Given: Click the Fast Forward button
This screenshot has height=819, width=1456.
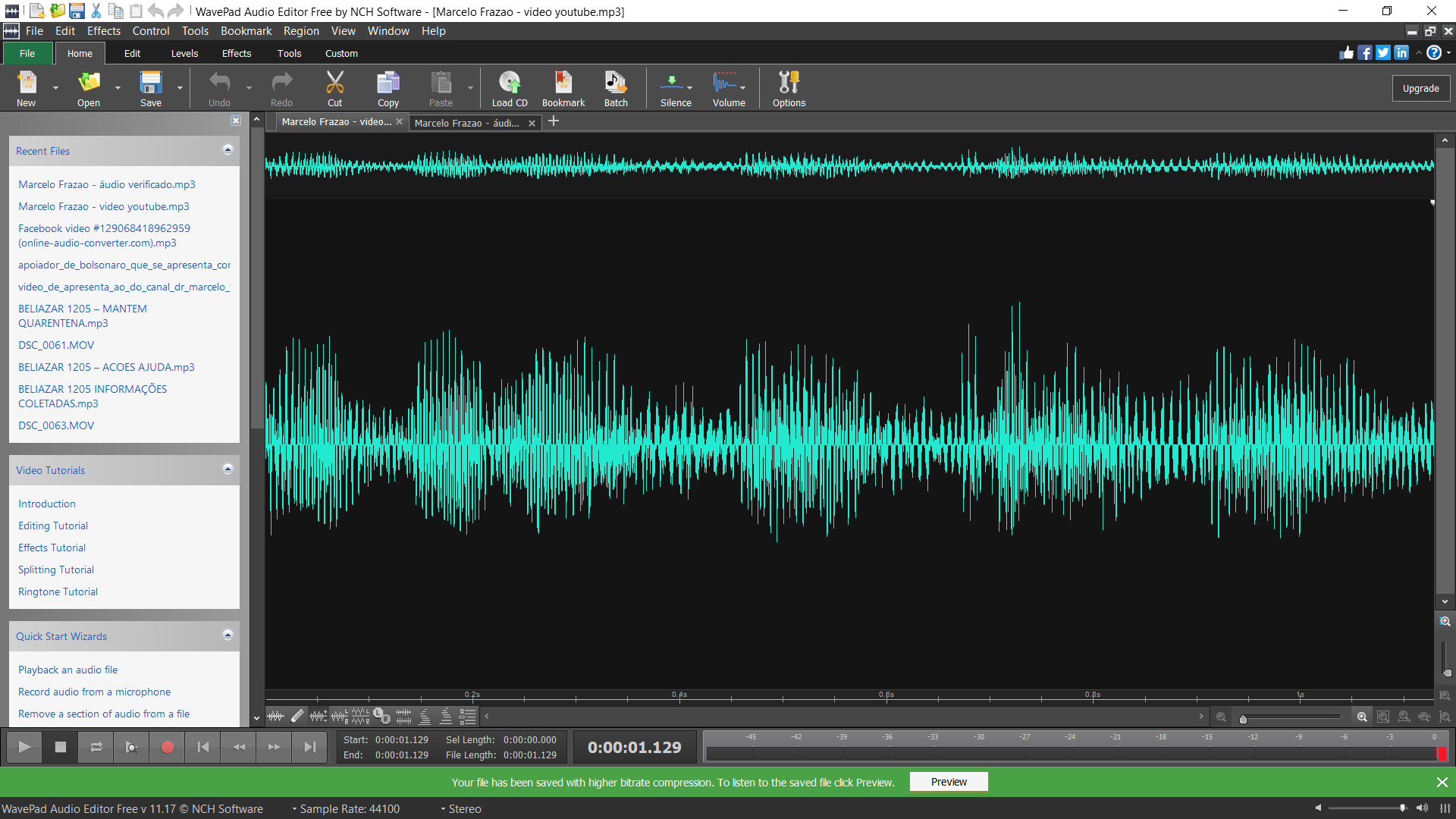Looking at the screenshot, I should pos(275,747).
